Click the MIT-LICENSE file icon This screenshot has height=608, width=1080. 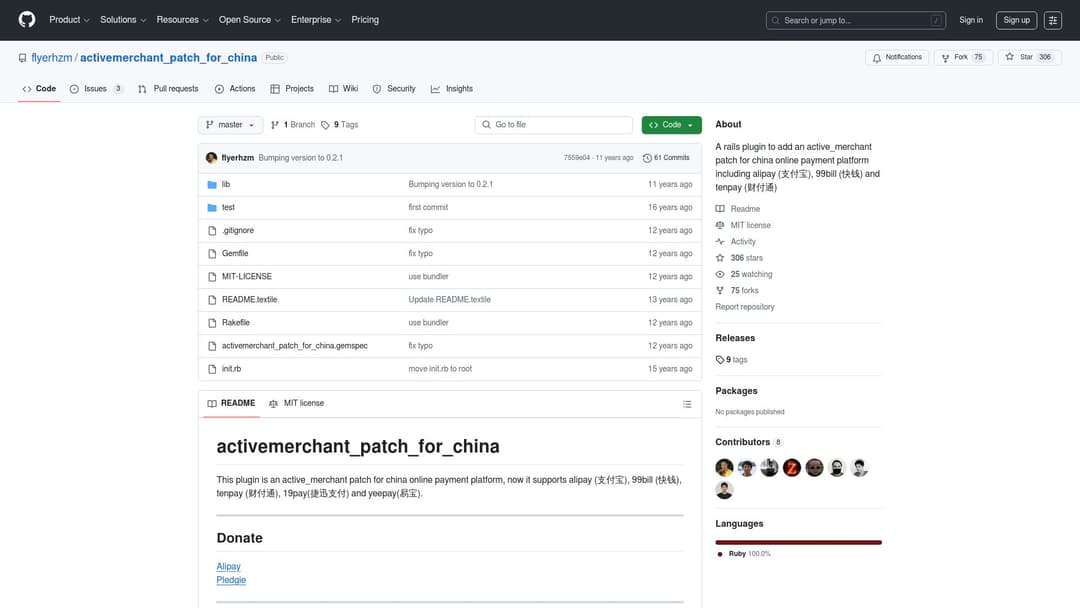coord(212,277)
